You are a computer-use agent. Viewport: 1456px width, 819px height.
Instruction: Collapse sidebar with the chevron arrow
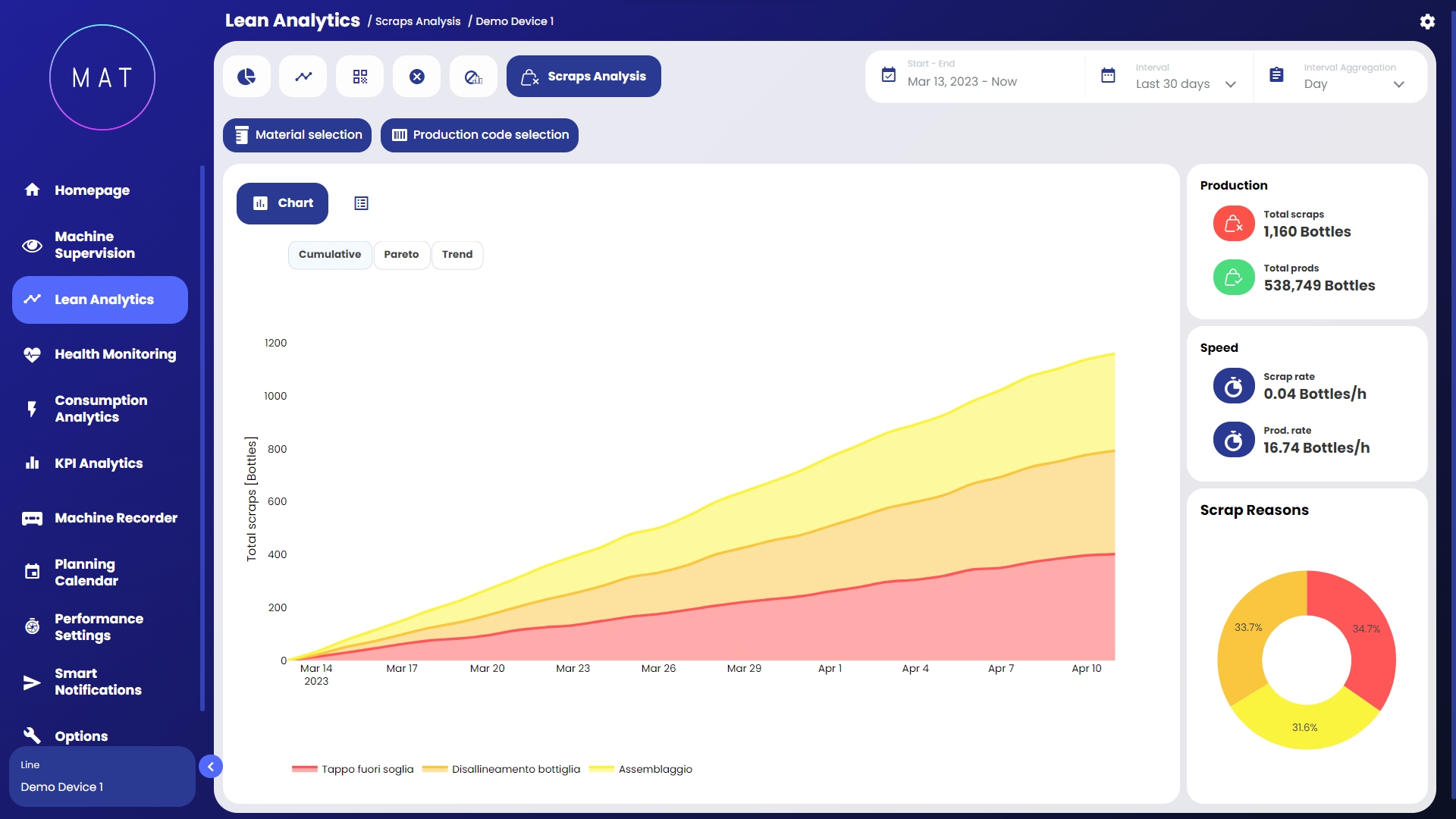(x=211, y=767)
